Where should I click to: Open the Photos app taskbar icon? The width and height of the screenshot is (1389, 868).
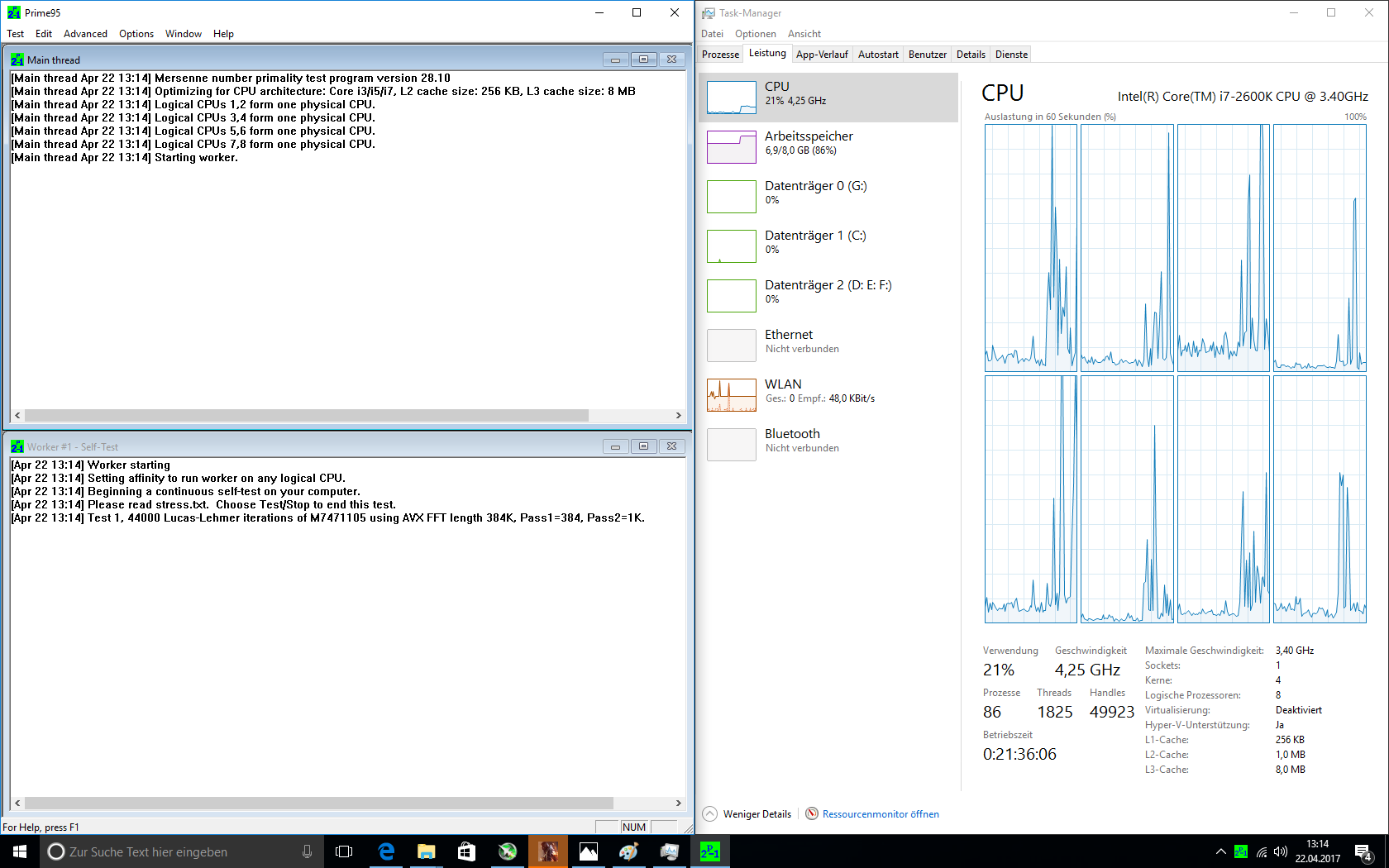tap(588, 851)
